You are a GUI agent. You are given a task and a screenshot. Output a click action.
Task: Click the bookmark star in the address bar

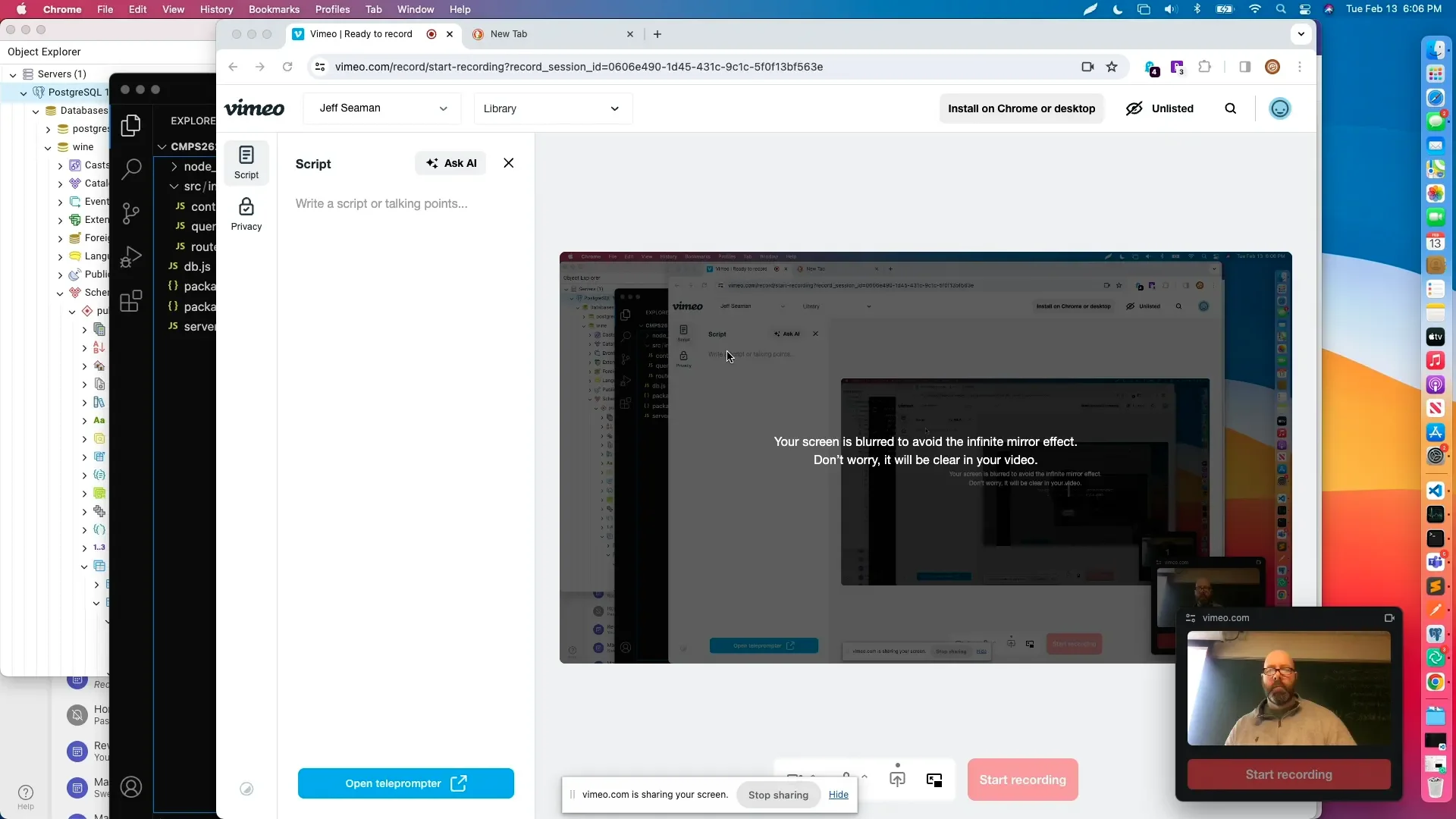coord(1112,67)
